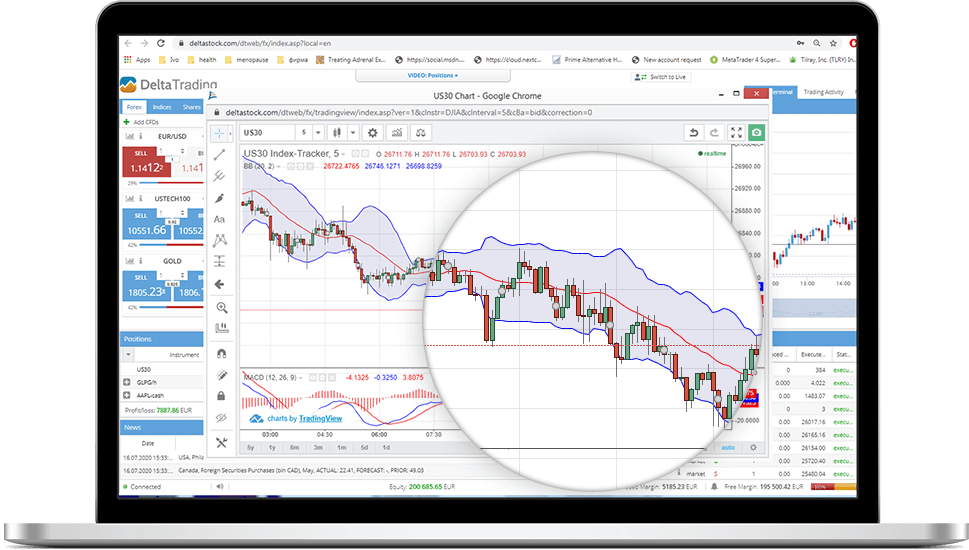Open the Trading Activity tab

pyautogui.click(x=823, y=92)
